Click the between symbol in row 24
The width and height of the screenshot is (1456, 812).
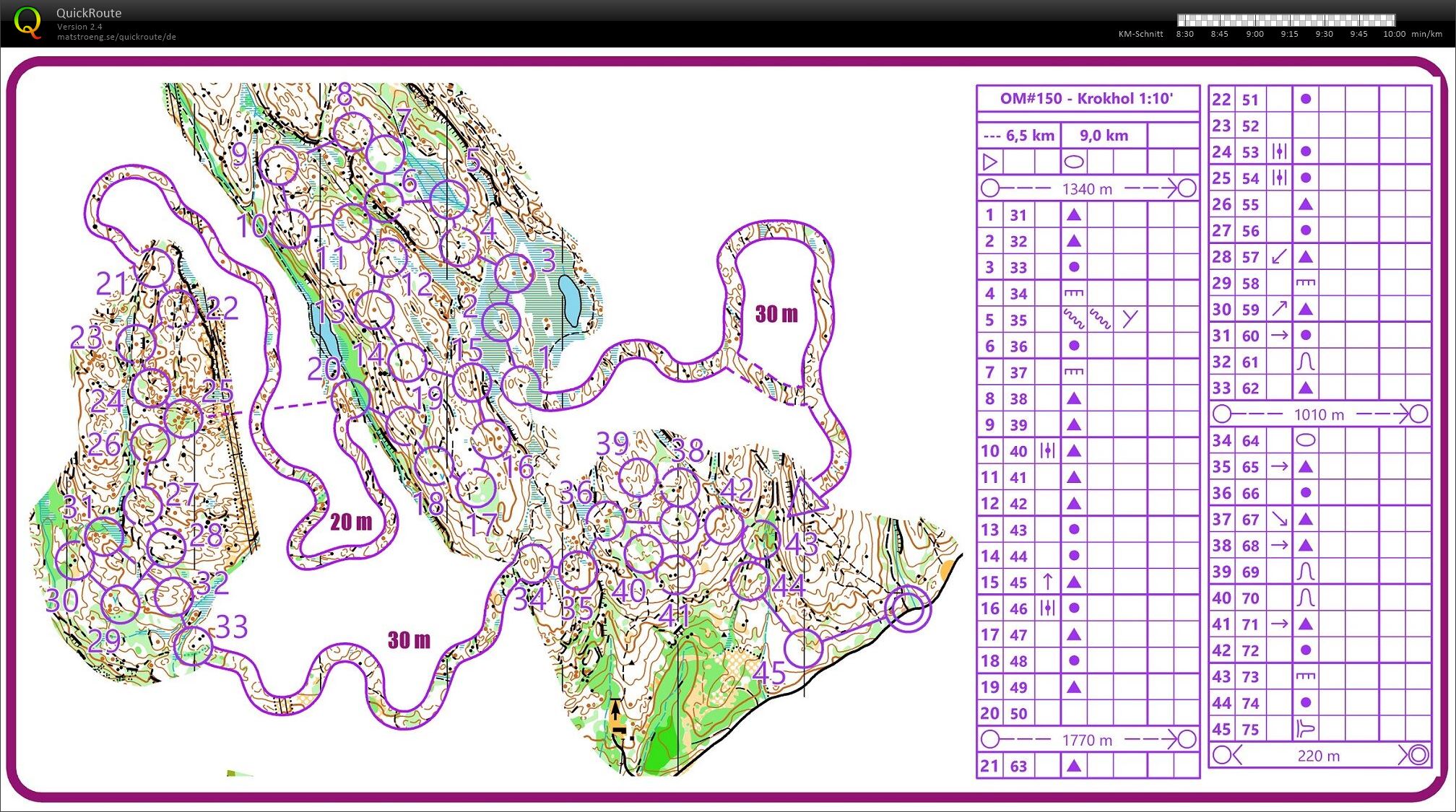coord(1279,152)
